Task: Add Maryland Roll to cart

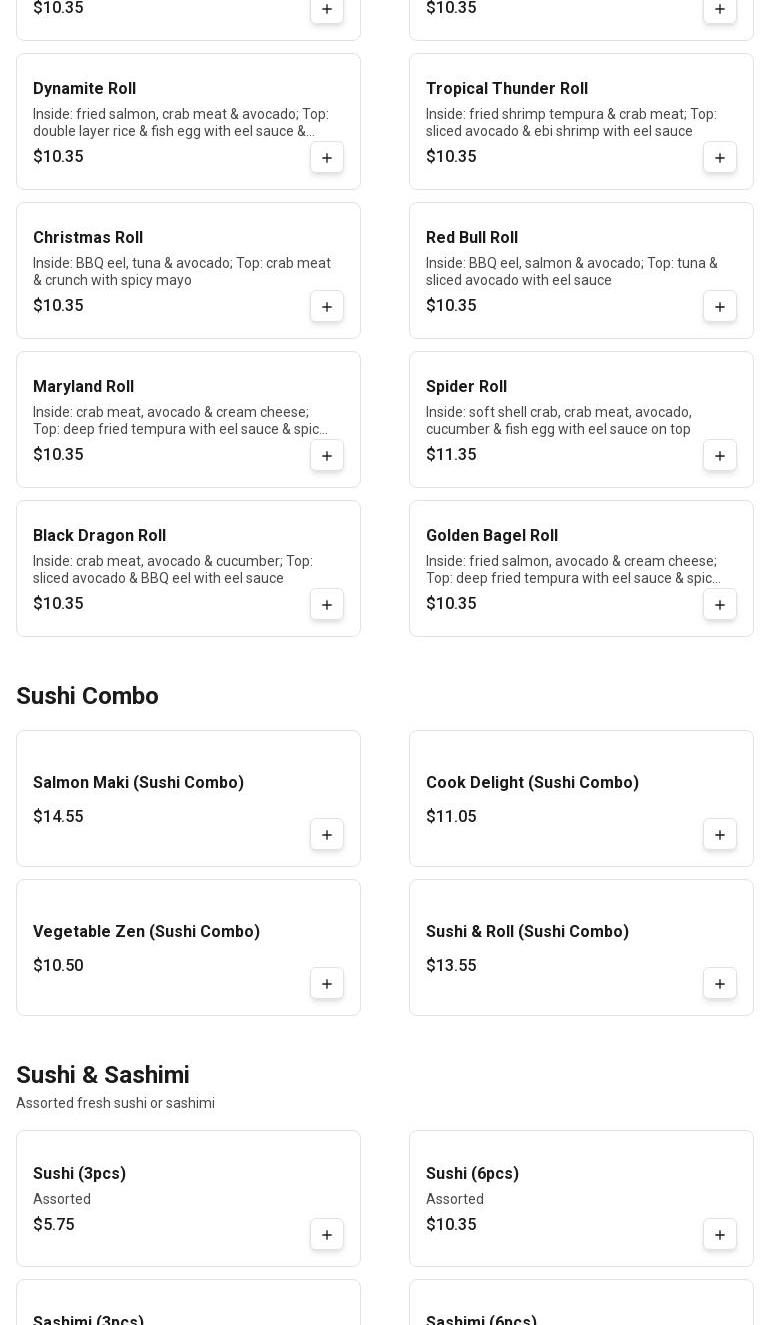Action: [x=327, y=456]
